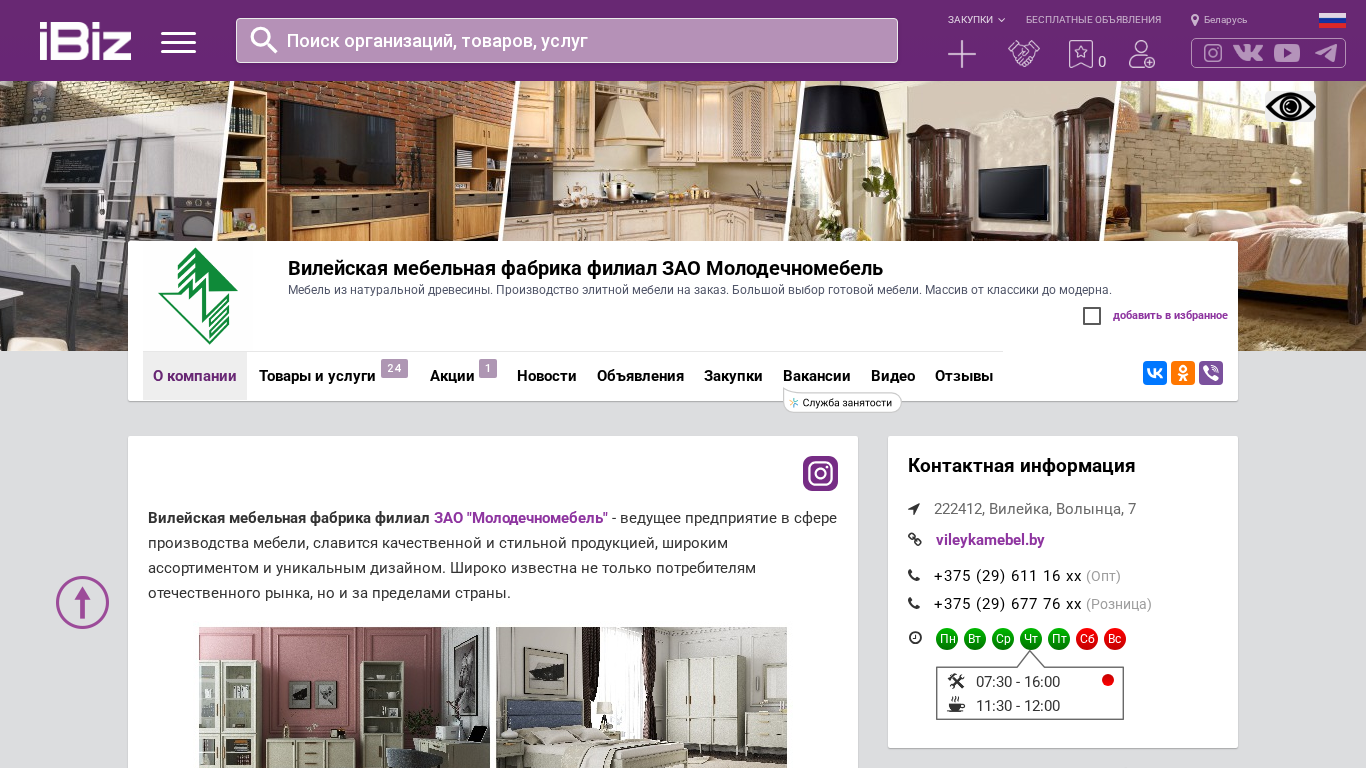
Task: Click the plus add icon in header
Action: [962, 54]
